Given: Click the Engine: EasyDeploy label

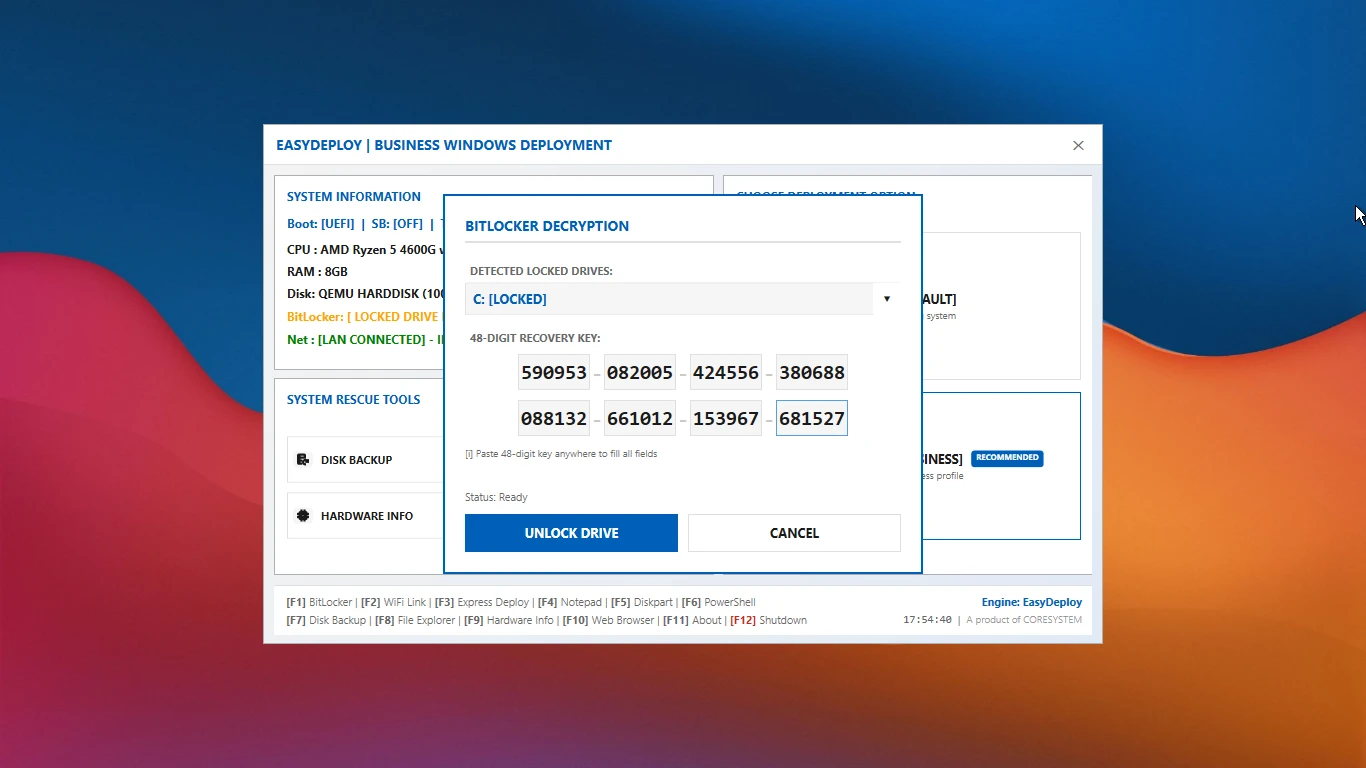Looking at the screenshot, I should click(x=1032, y=603).
